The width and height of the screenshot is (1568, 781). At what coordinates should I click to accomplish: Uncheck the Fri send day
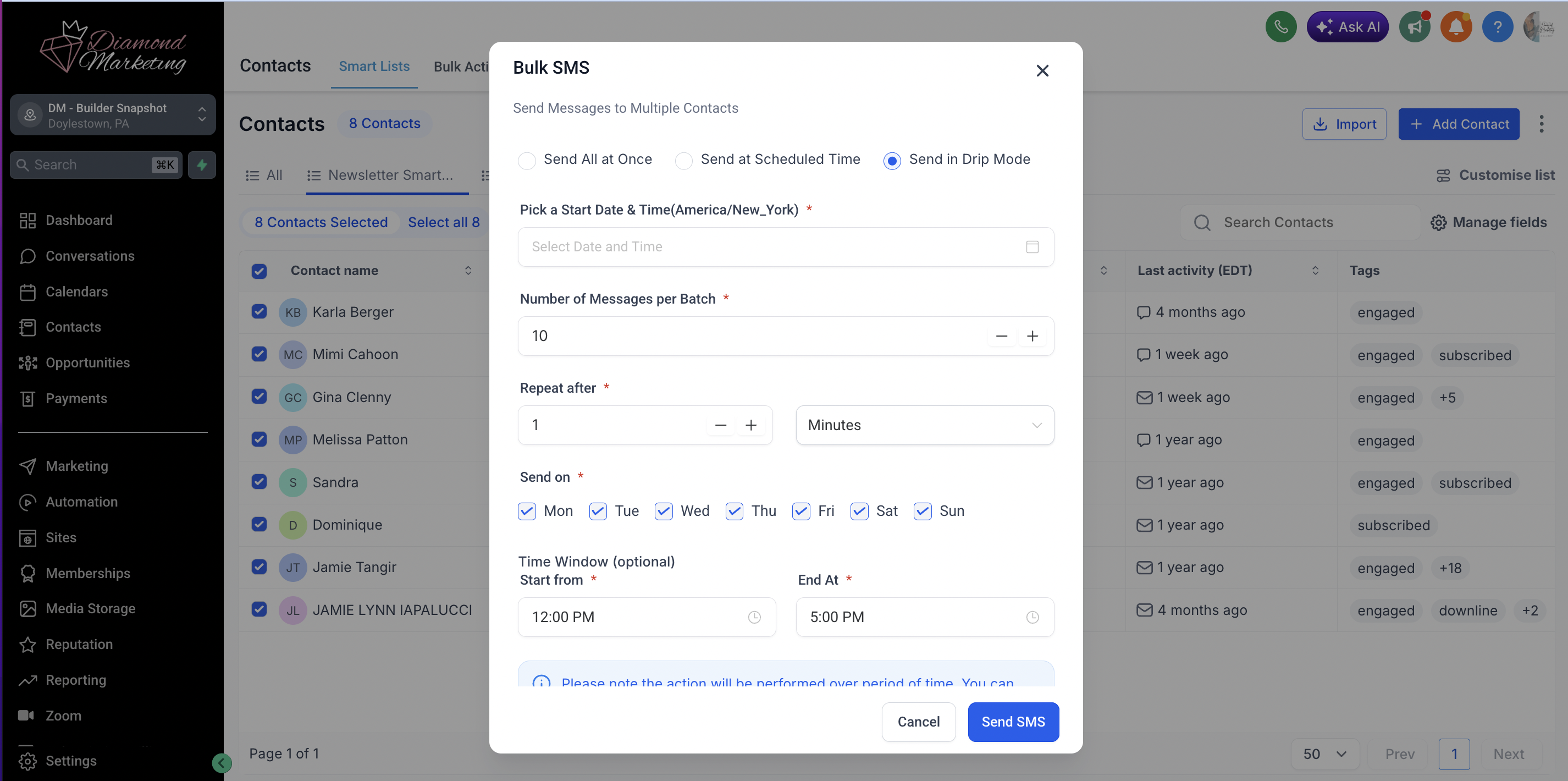[x=801, y=512]
